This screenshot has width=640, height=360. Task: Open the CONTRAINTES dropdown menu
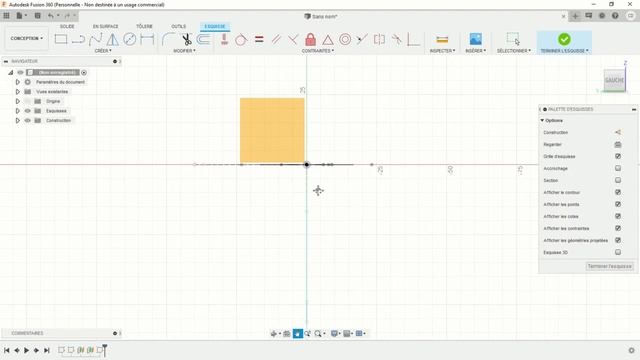[318, 51]
